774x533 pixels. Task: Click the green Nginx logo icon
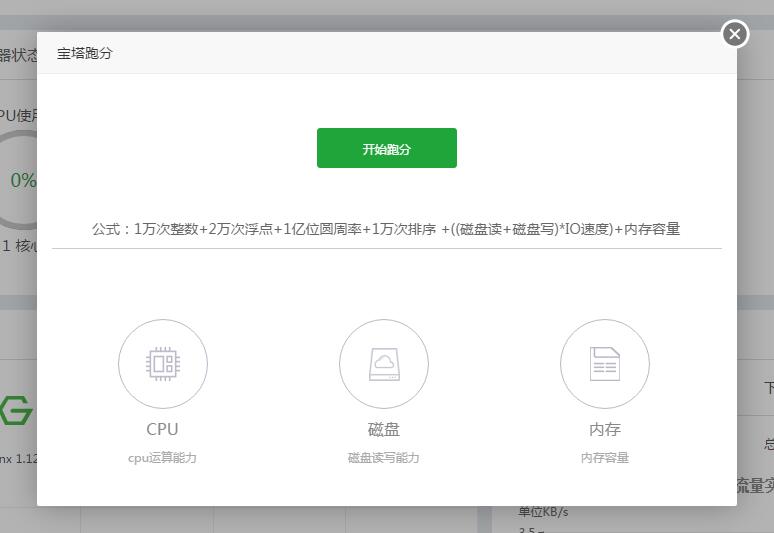tap(17, 410)
